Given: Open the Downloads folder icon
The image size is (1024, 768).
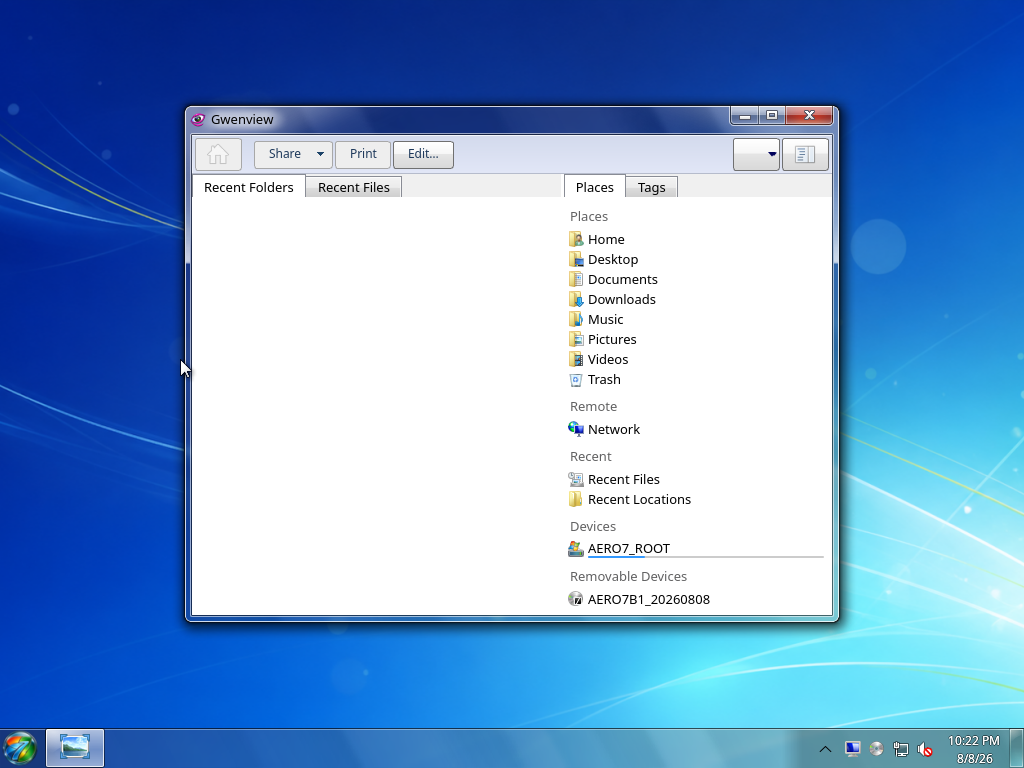Looking at the screenshot, I should coord(576,299).
